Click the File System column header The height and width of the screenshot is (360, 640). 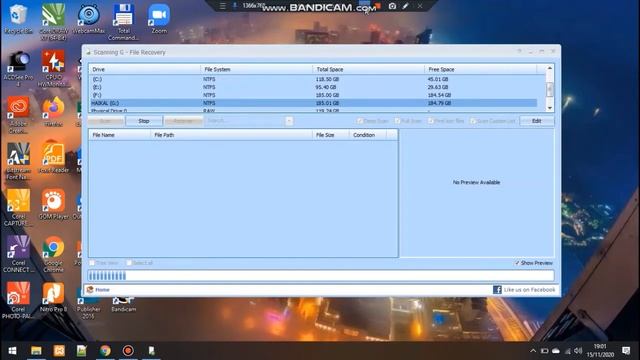(x=257, y=69)
